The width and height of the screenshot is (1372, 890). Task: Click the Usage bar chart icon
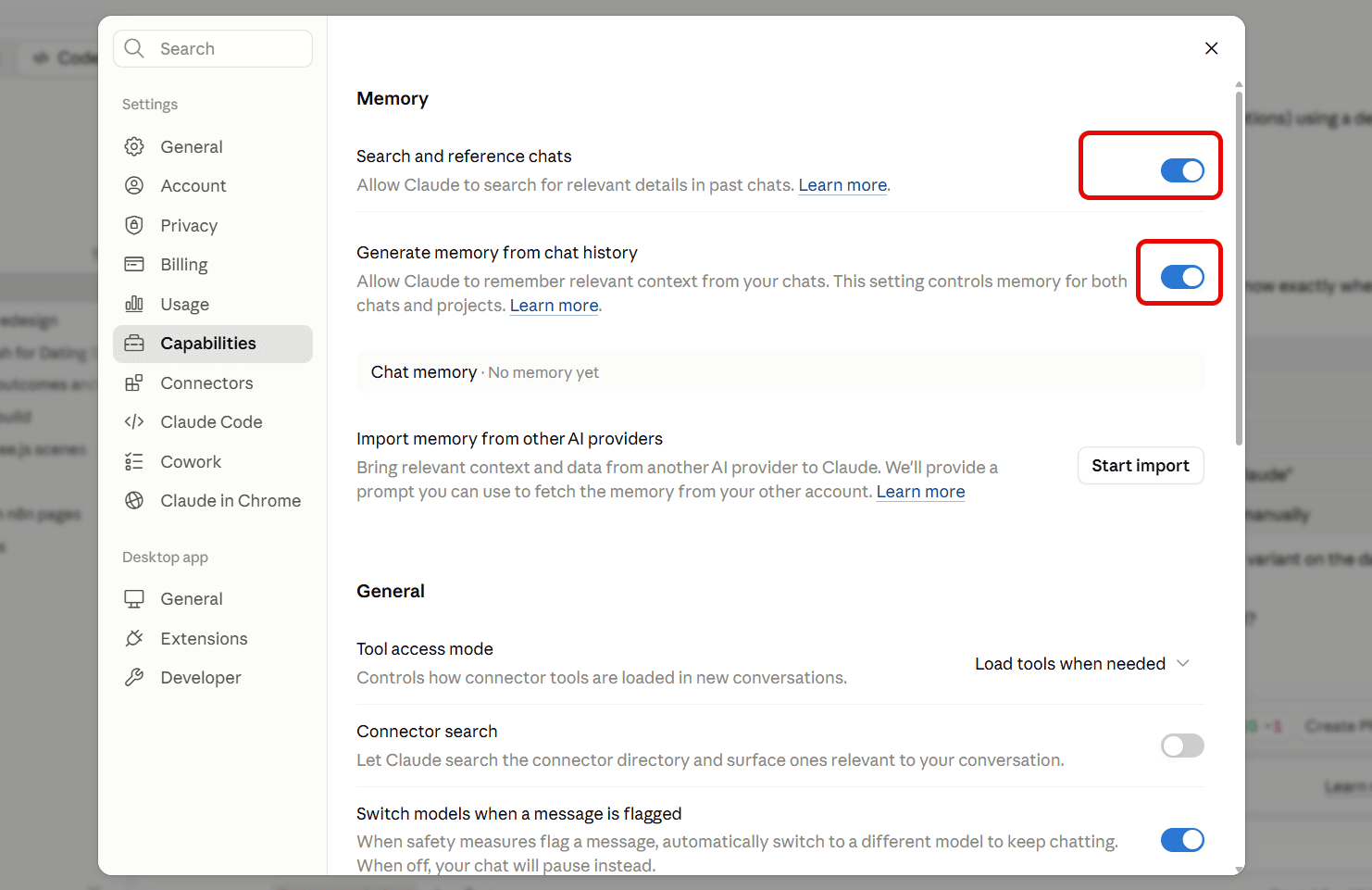134,304
